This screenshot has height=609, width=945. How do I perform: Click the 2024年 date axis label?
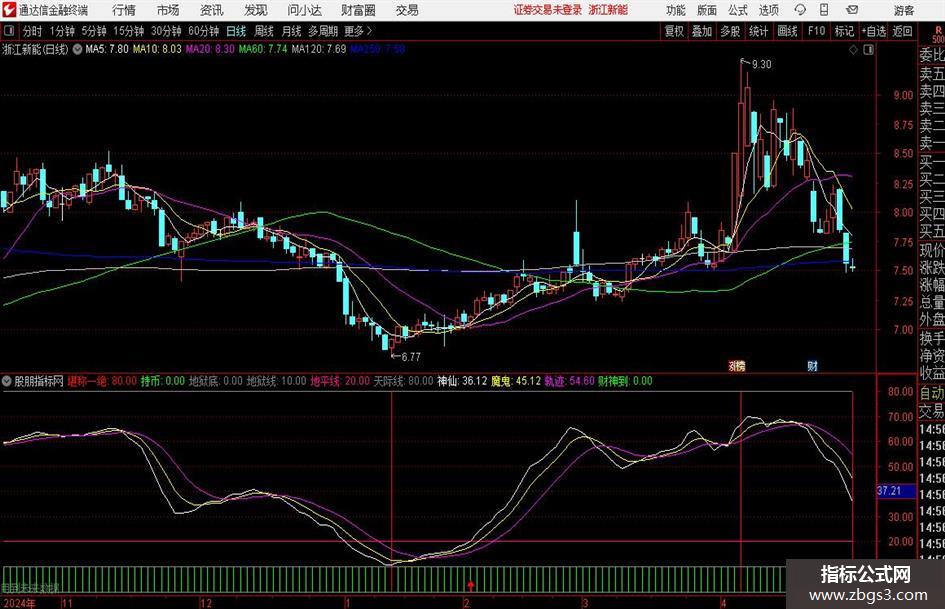(20, 603)
